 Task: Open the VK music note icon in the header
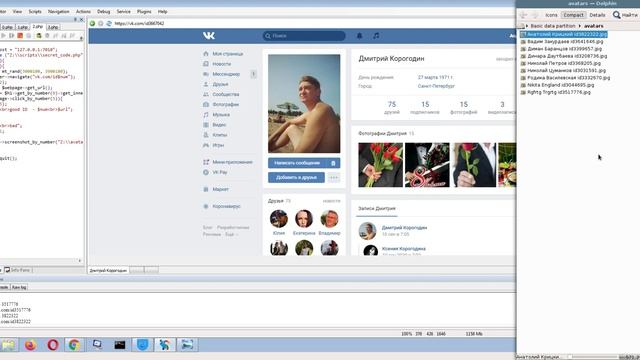[376, 36]
